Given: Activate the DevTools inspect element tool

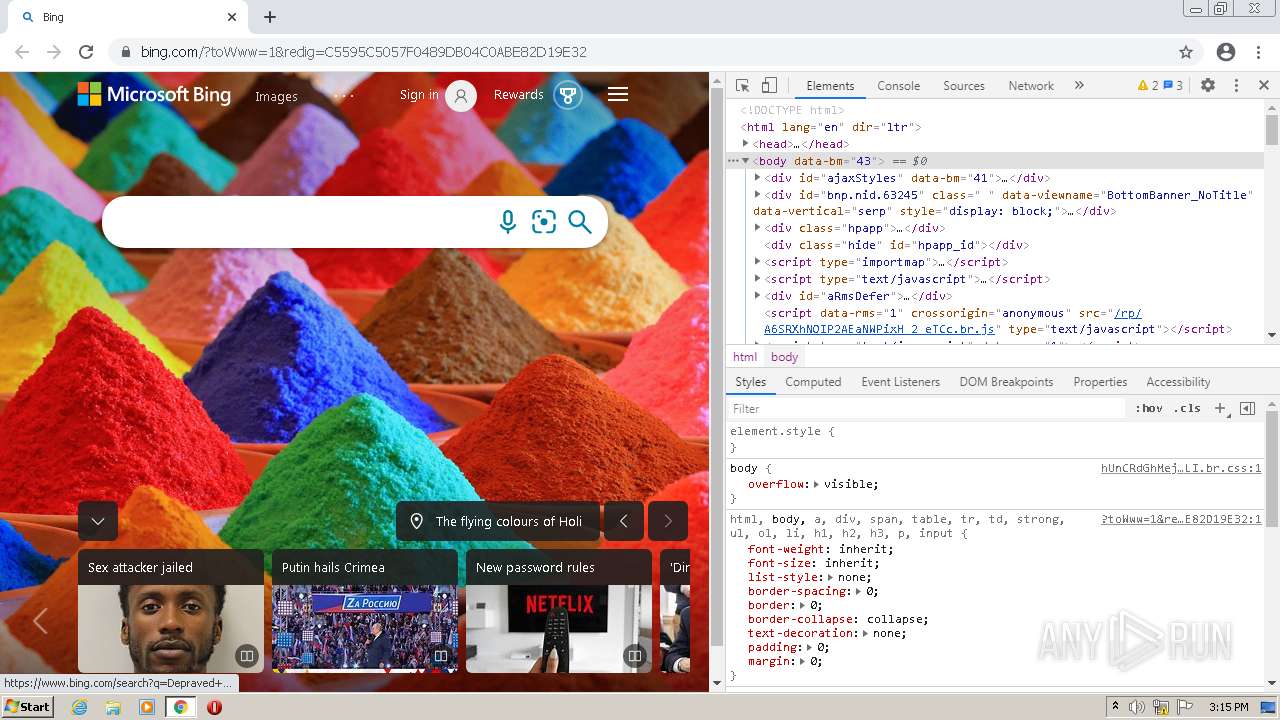Looking at the screenshot, I should click(x=742, y=86).
